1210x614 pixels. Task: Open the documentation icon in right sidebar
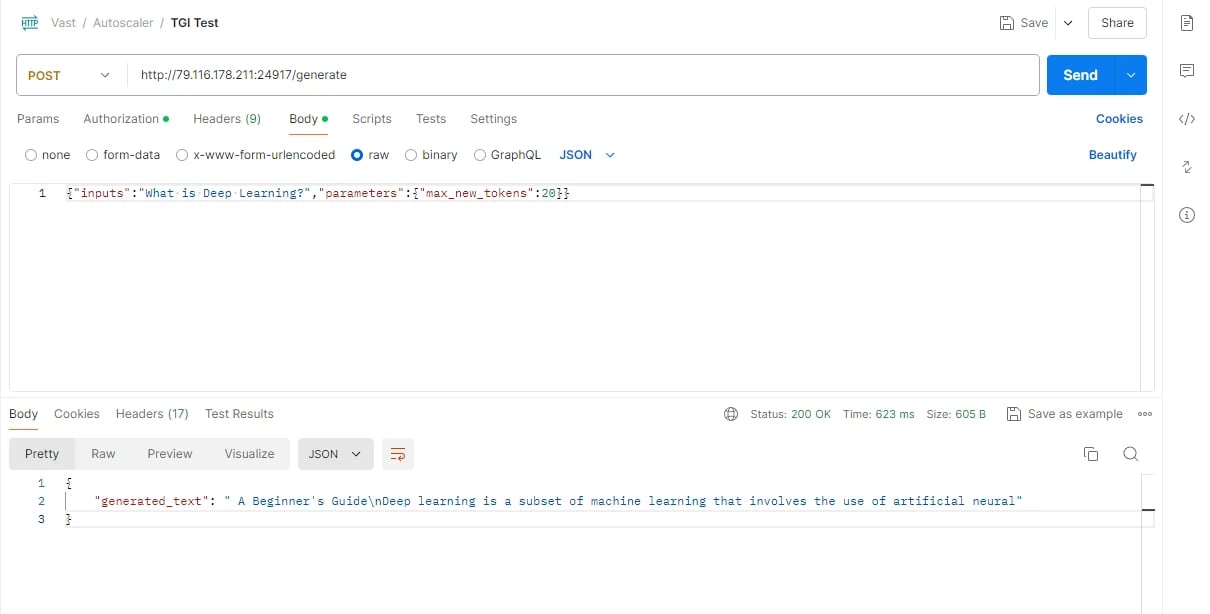[x=1187, y=23]
